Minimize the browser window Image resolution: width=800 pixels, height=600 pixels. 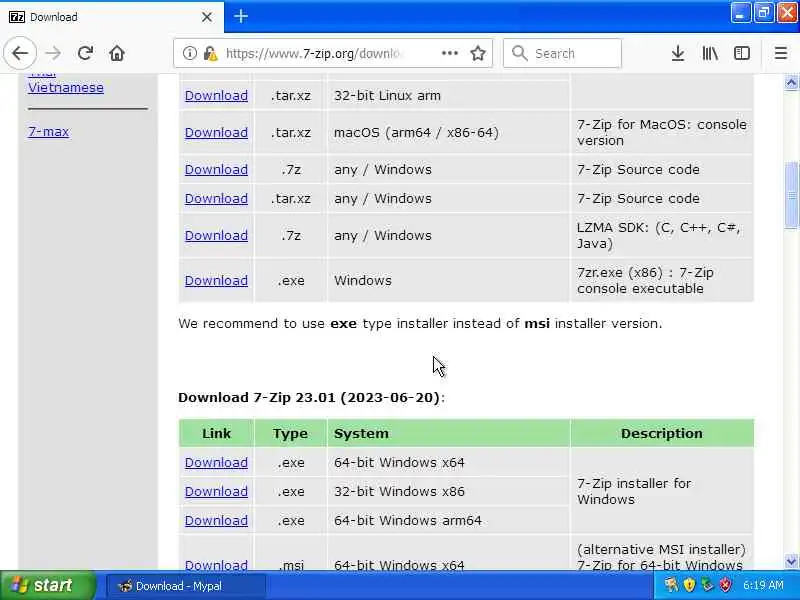pyautogui.click(x=740, y=13)
